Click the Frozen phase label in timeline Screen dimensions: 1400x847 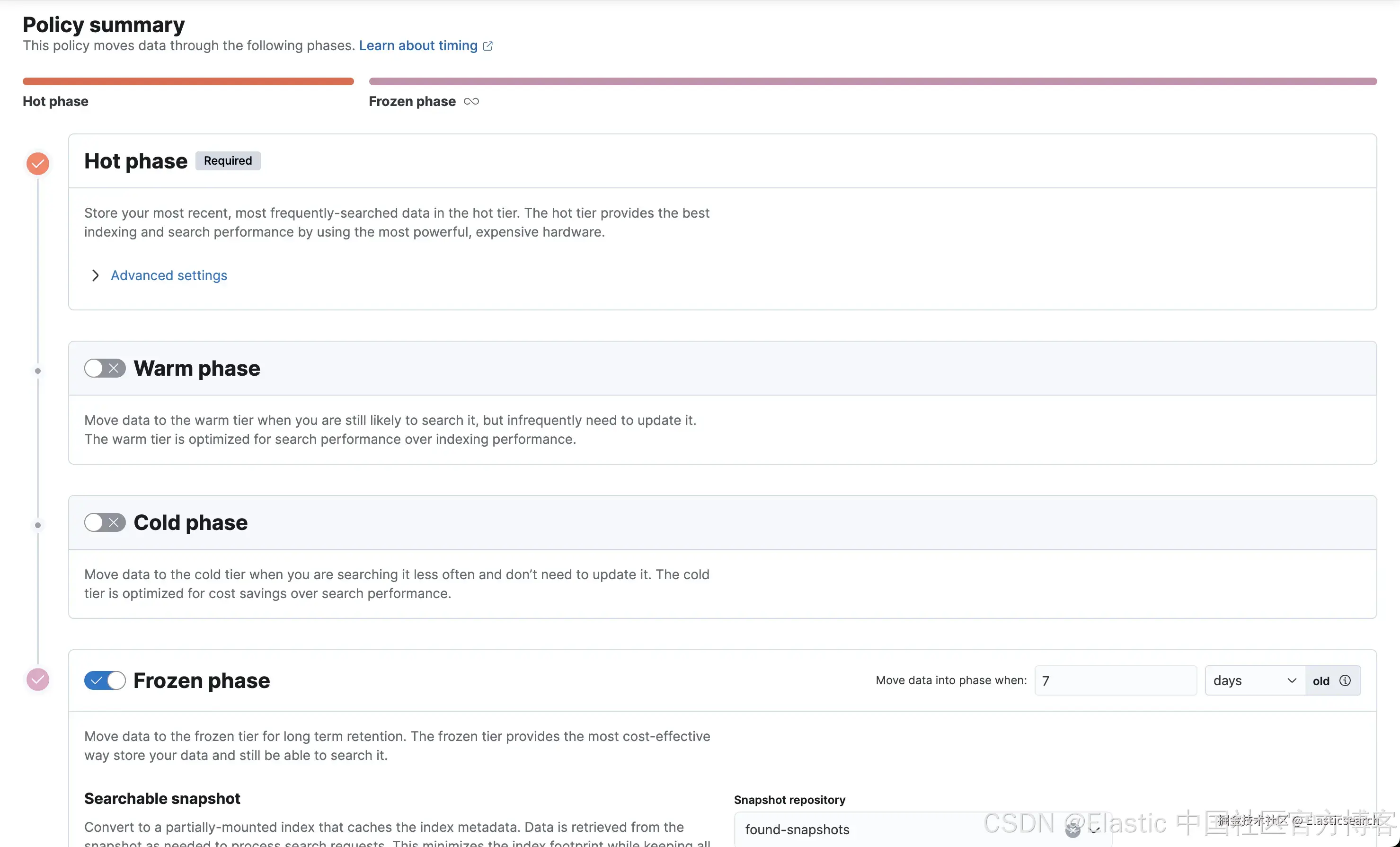pos(412,102)
